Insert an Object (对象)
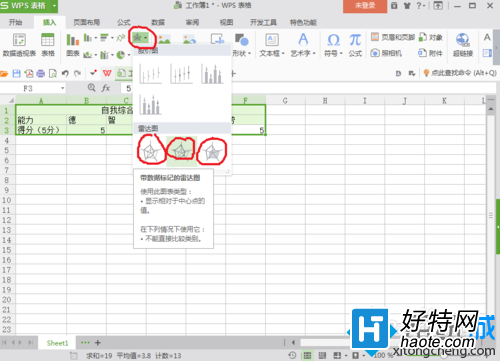Viewport: 500px width, 361px height. click(x=430, y=37)
